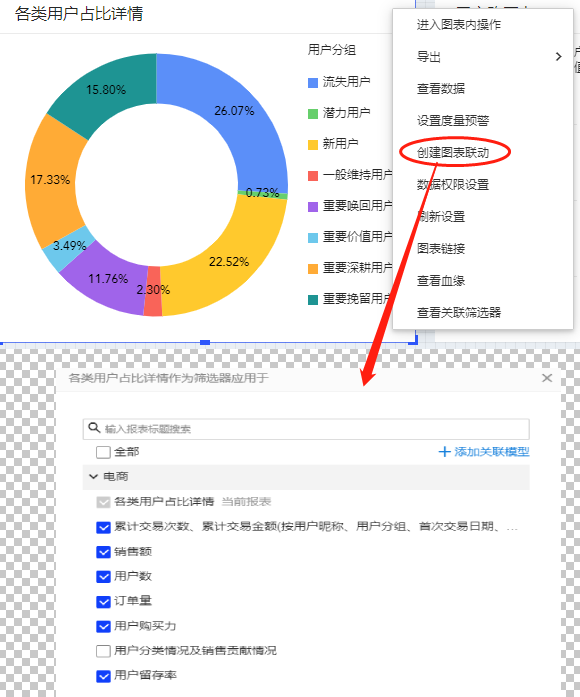The image size is (580, 697).
Task: Expand the 导出 submenu arrow
Action: [x=559, y=56]
